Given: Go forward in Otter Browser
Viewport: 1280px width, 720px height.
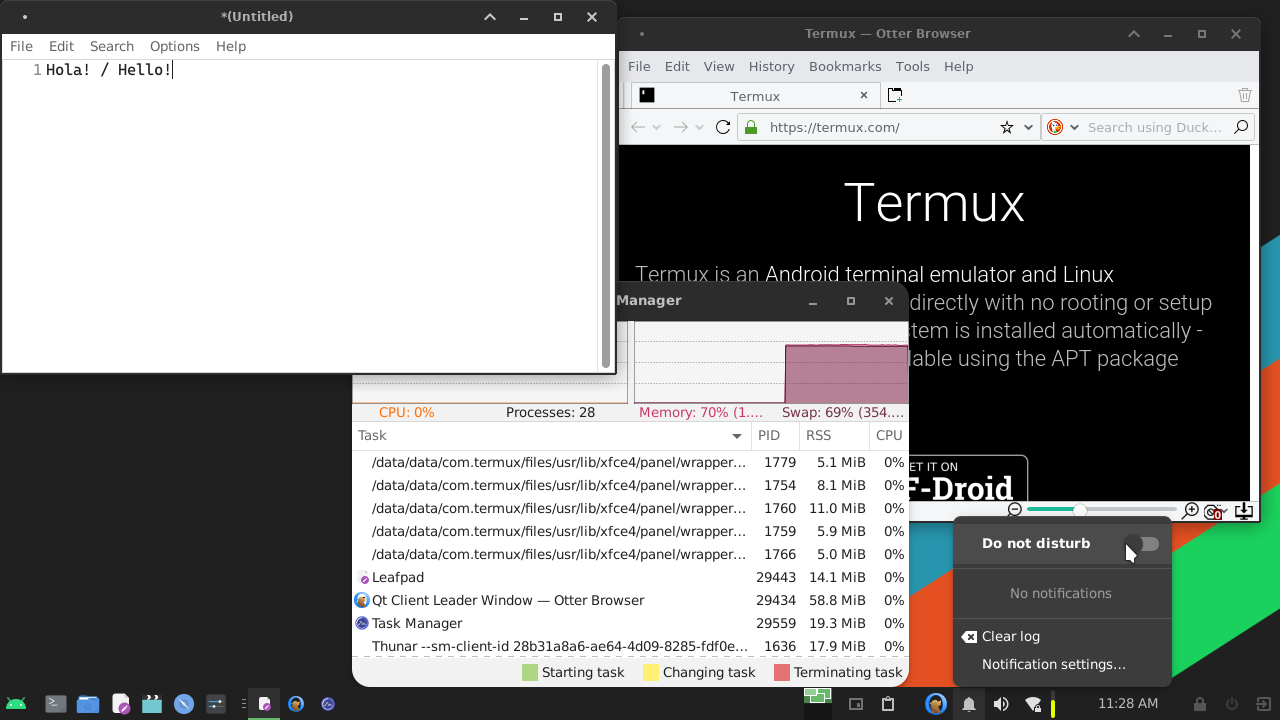Looking at the screenshot, I should (680, 127).
